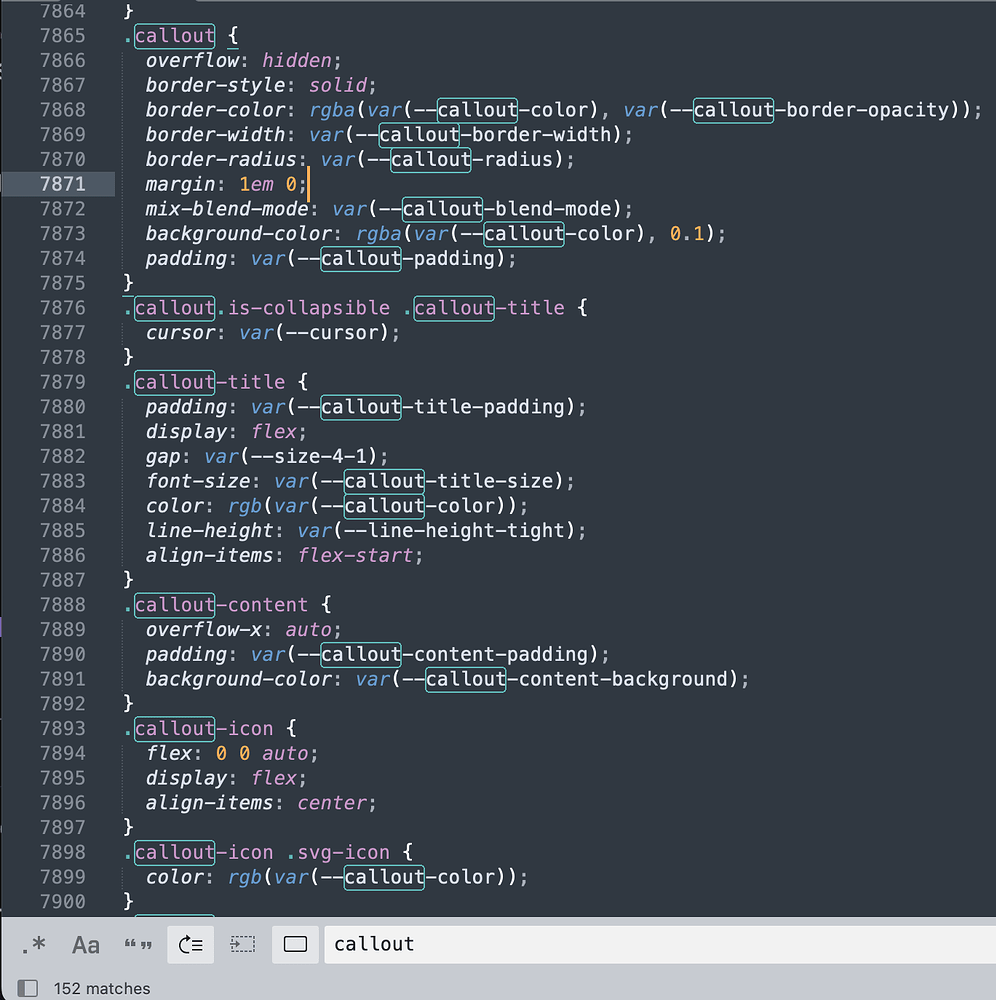Viewport: 996px width, 1000px height.
Task: Select the 'callout-title' selector on line 7879
Action: pyautogui.click(x=206, y=382)
